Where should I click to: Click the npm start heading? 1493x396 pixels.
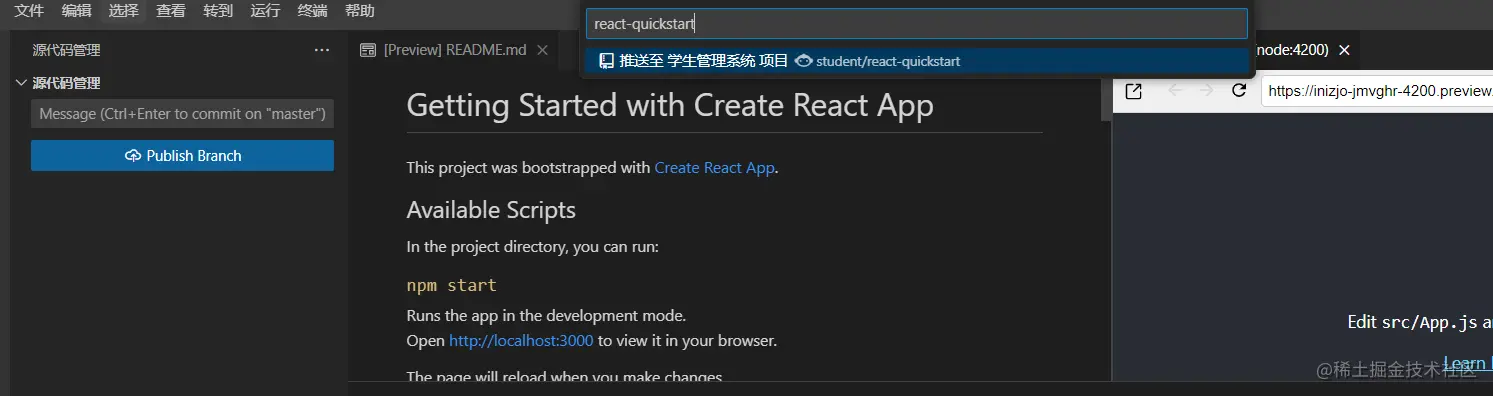tap(451, 285)
